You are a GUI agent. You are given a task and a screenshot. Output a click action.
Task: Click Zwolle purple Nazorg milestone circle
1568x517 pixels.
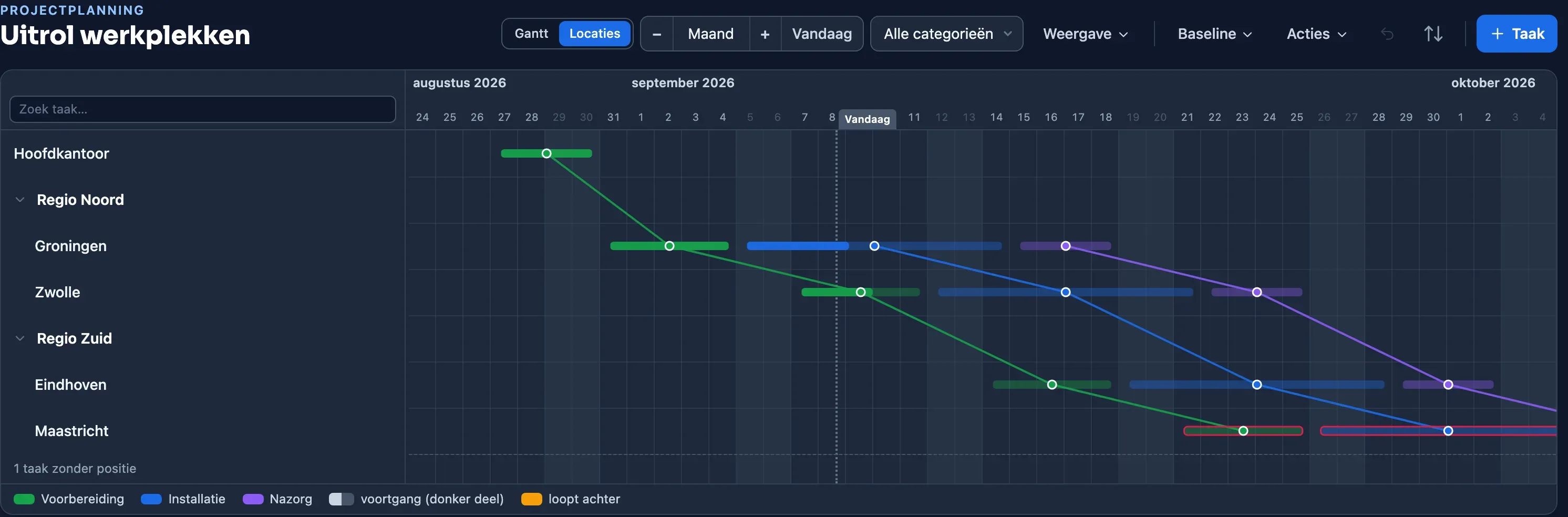pyautogui.click(x=1257, y=292)
